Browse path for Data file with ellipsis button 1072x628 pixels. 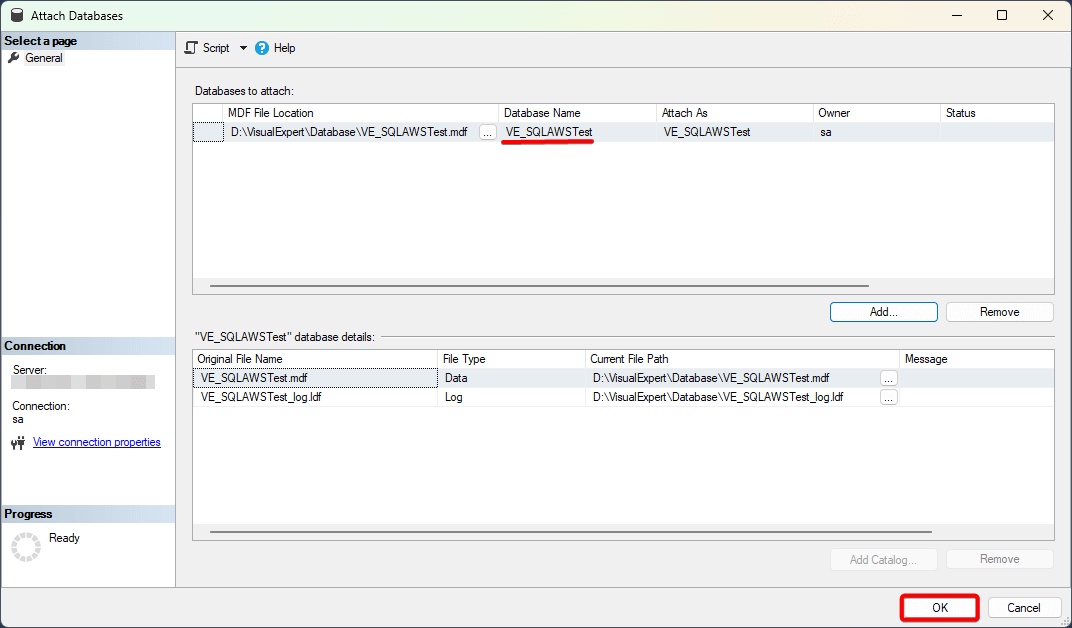click(889, 379)
